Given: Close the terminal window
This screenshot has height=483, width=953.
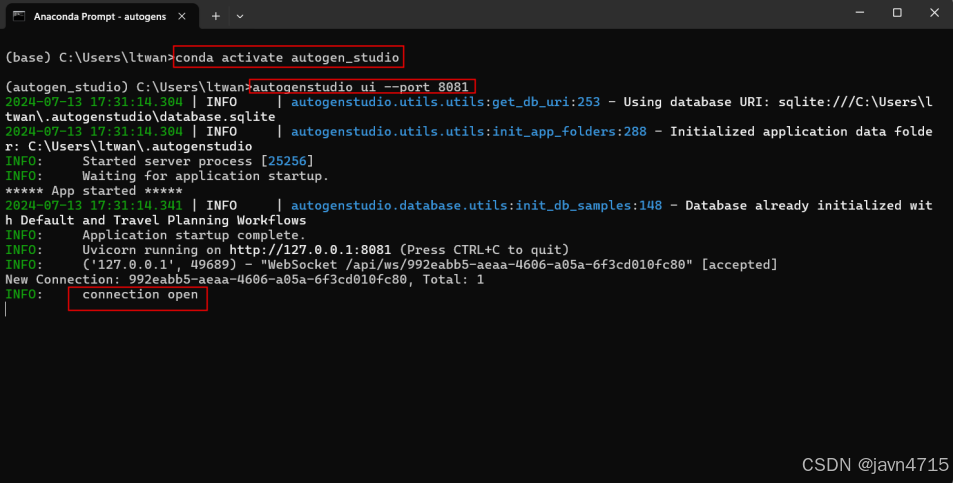Looking at the screenshot, I should (x=934, y=13).
